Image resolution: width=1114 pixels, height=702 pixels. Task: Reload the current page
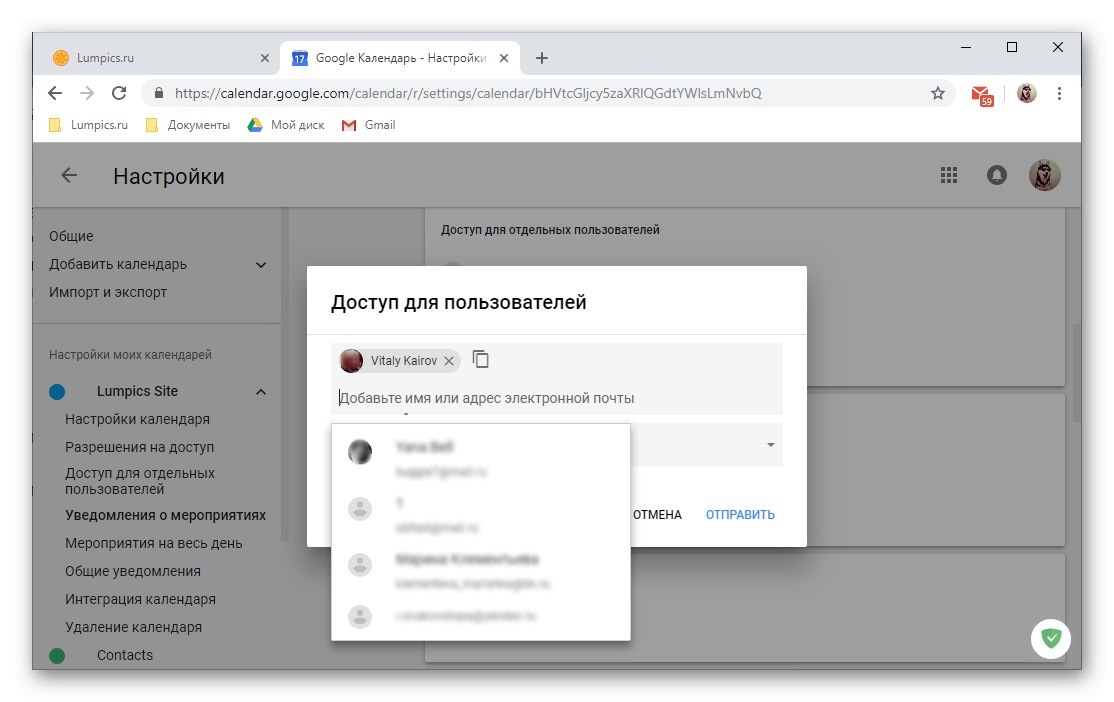[119, 92]
